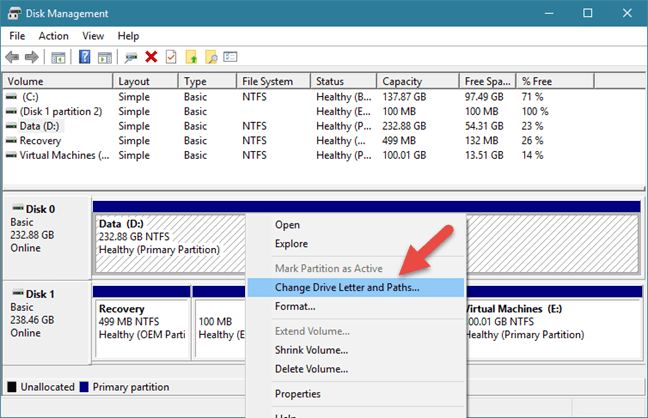Click Properties in the context menu

[297, 394]
